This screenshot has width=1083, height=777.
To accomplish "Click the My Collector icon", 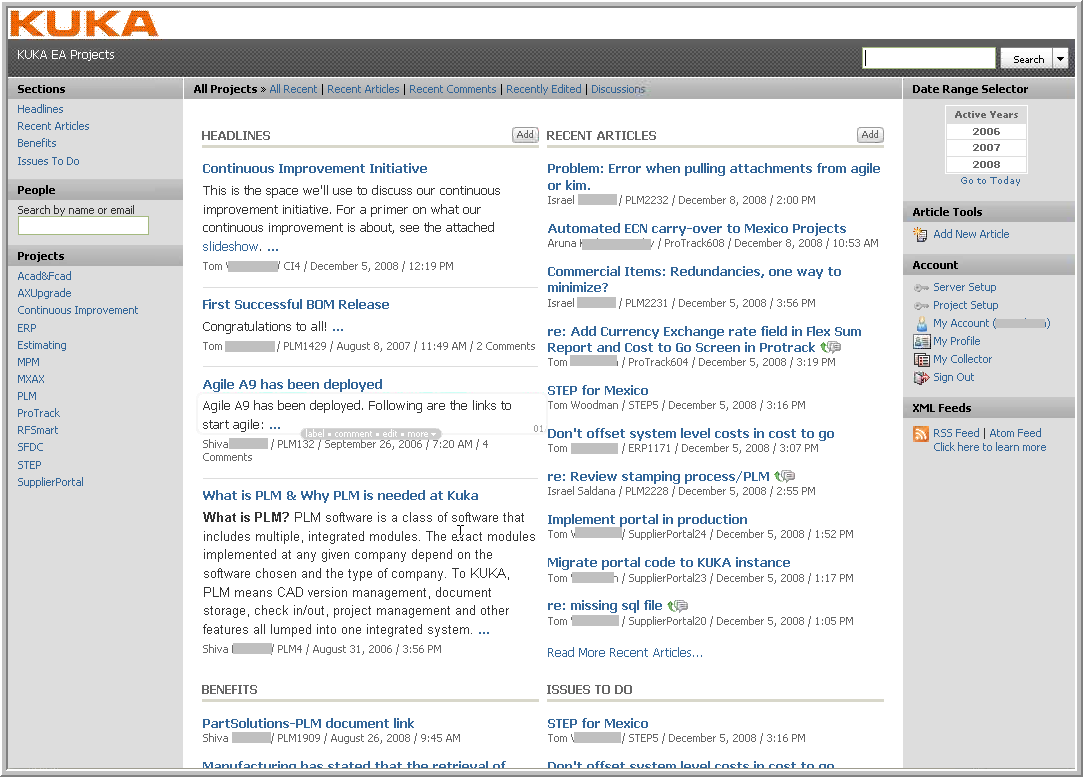I will tap(922, 360).
